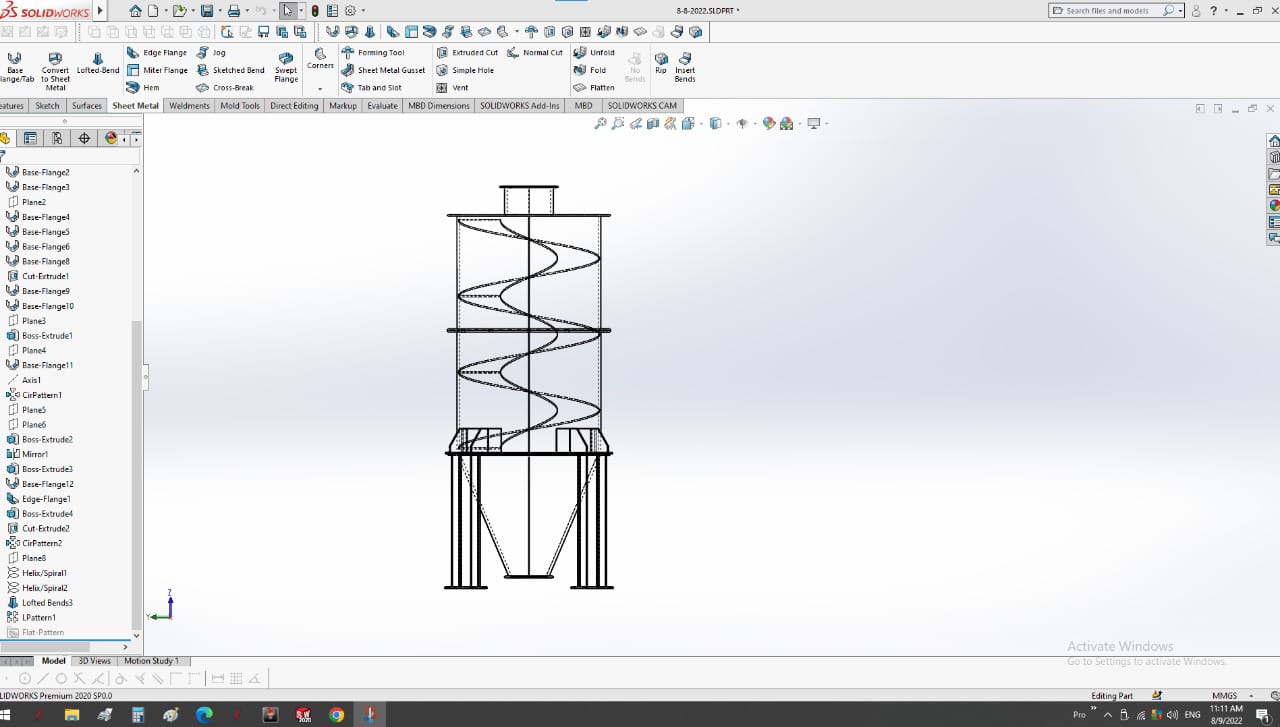
Task: Click the Rebuild traffic light icon
Action: 315,11
